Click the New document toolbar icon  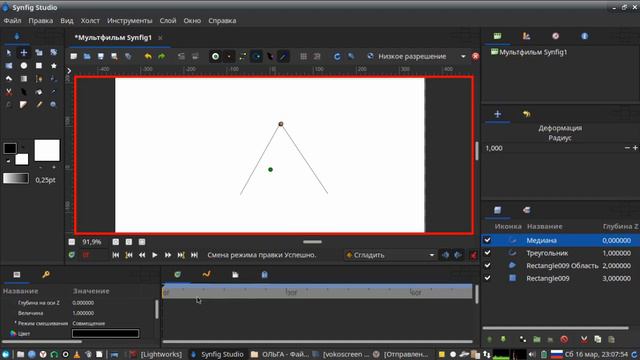coord(73,56)
